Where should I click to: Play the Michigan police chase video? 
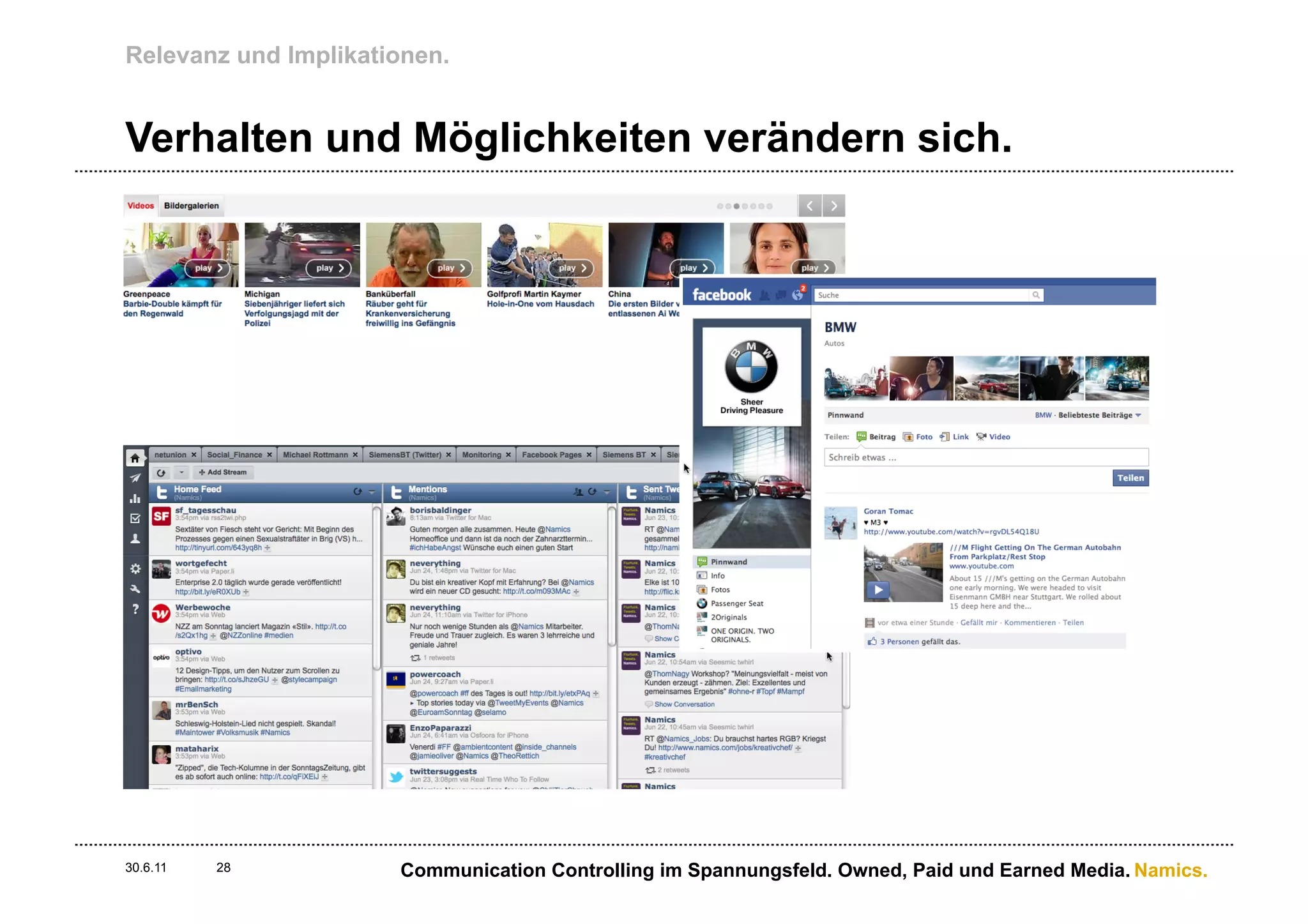point(330,268)
